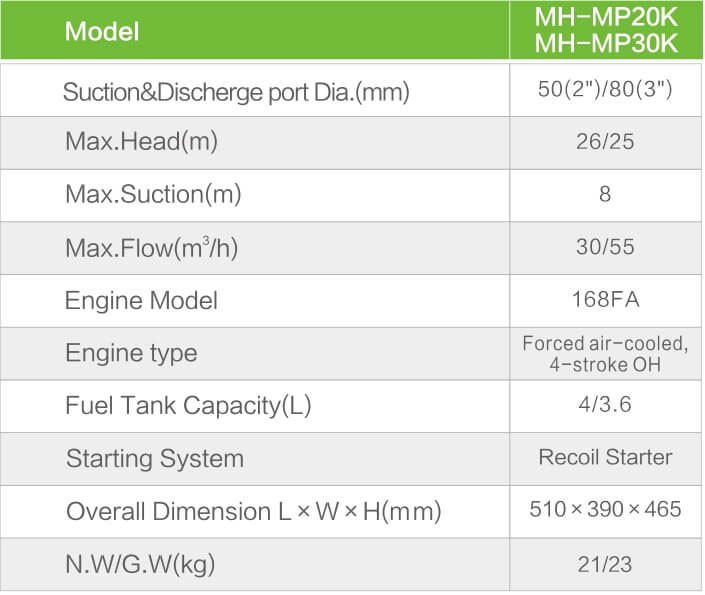Viewport: 705px width, 595px height.
Task: Click the Starting System row label
Action: point(155,459)
